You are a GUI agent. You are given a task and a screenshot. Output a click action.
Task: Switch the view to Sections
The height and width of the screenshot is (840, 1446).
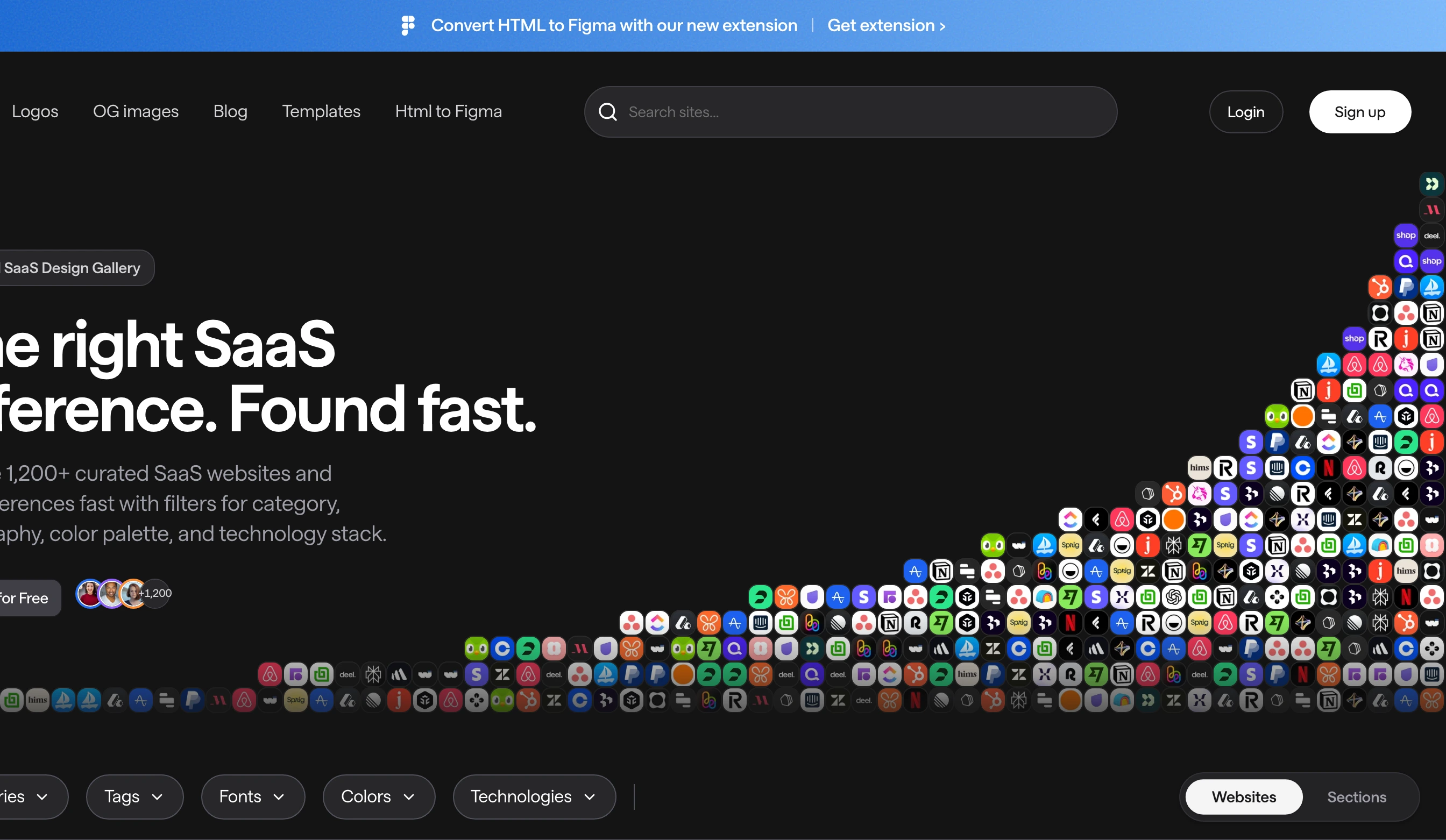[x=1357, y=796]
